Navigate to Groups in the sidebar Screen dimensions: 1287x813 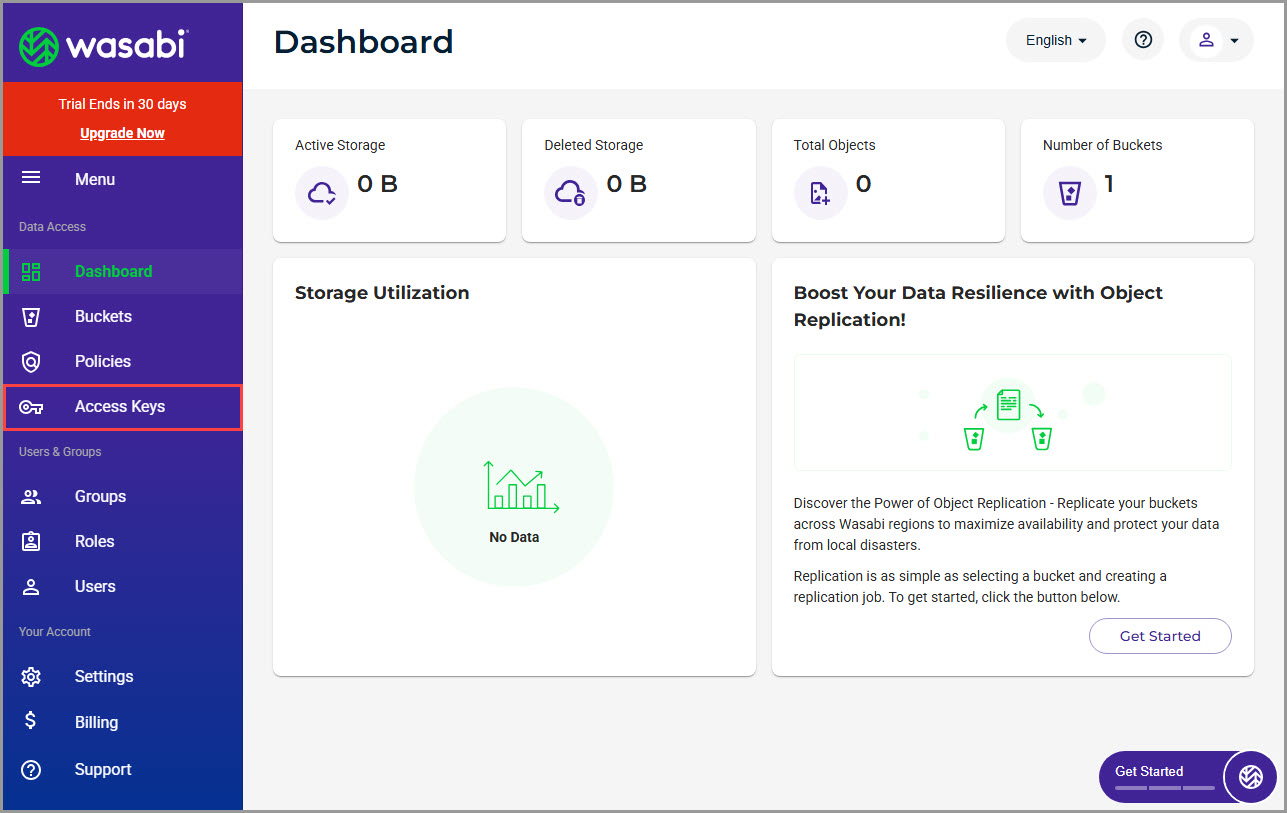(123, 497)
